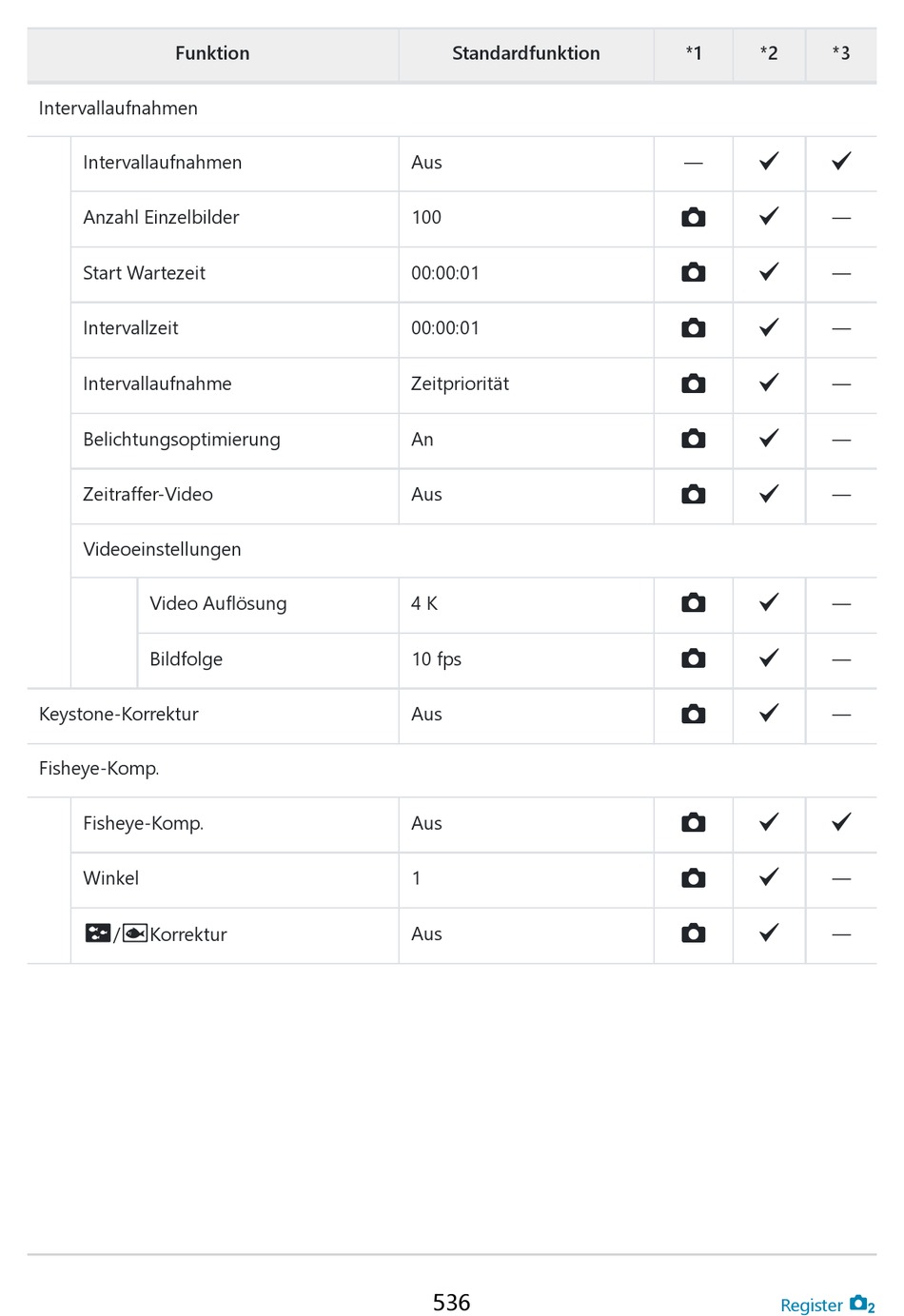This screenshot has width=904, height=1316.
Task: Click the camera icon in Anzahl Einzelbilder row
Action: pos(693,218)
